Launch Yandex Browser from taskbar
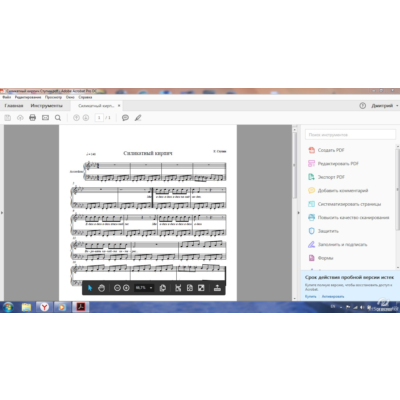Viewport: 400px width, 400px height. 44,307
